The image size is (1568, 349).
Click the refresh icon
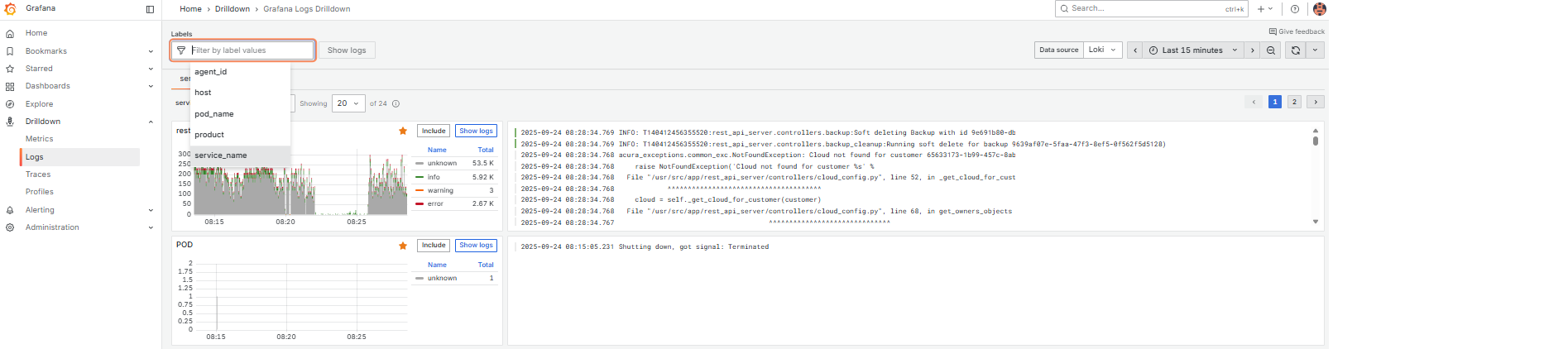pos(1296,50)
